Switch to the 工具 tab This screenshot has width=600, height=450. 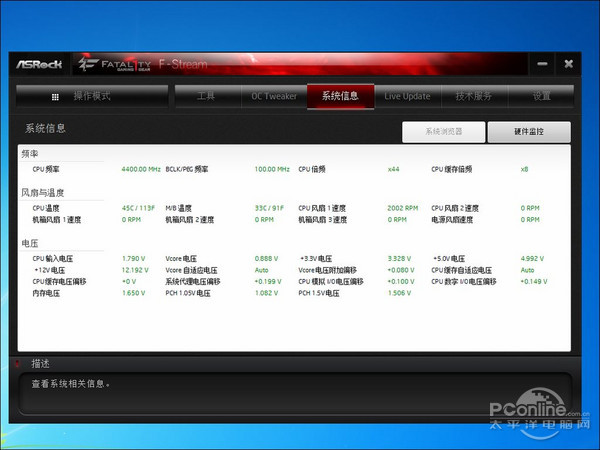coord(208,96)
